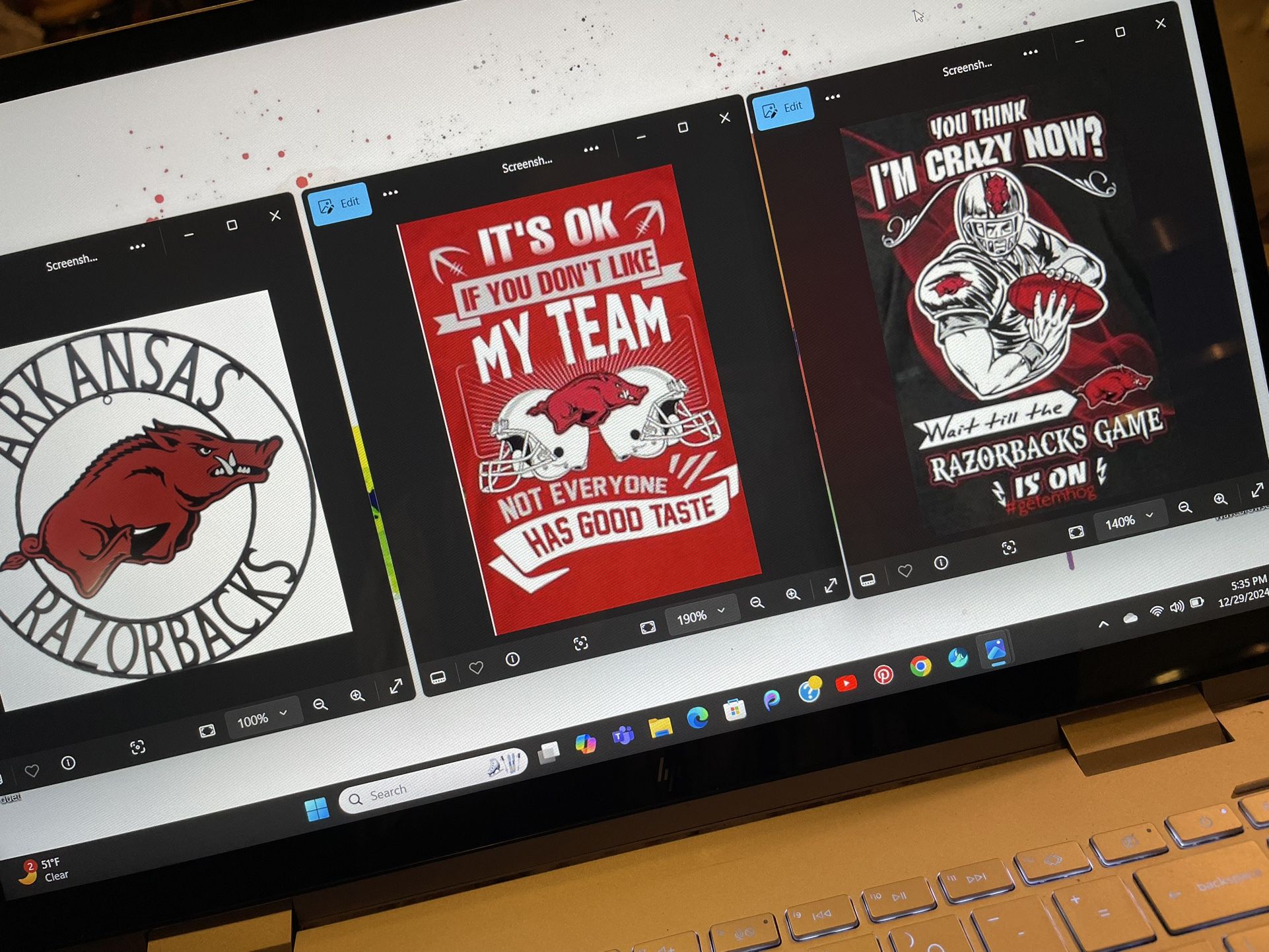This screenshot has height=952, width=1269.
Task: Click scan text icon in the middle window
Action: (580, 643)
